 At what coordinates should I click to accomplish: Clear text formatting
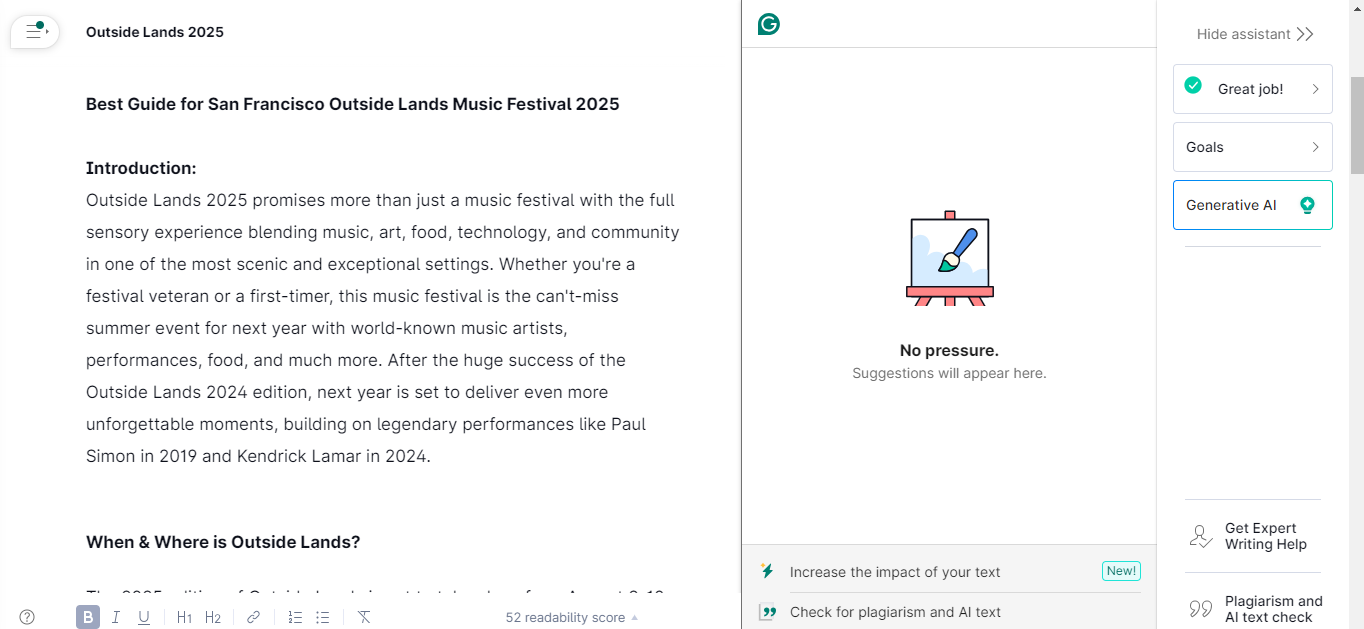(x=364, y=617)
